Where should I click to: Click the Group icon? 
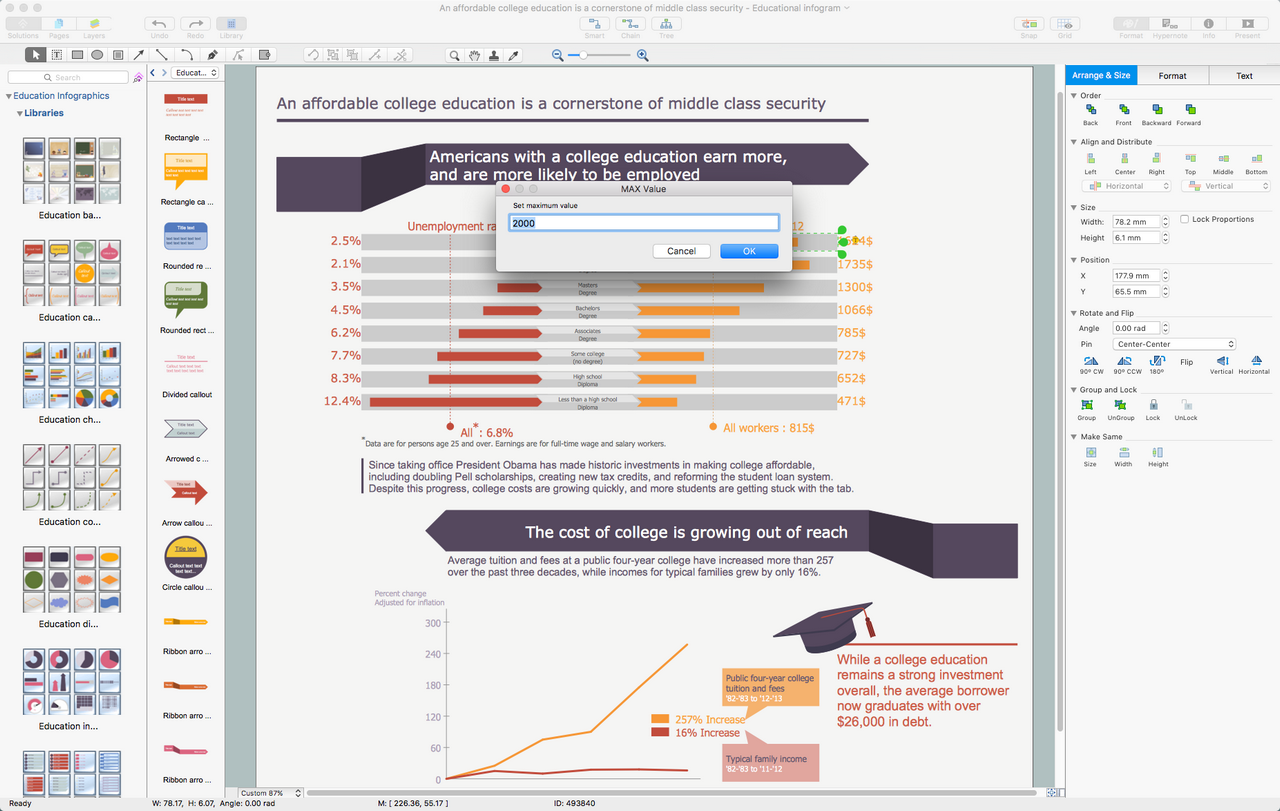point(1087,405)
